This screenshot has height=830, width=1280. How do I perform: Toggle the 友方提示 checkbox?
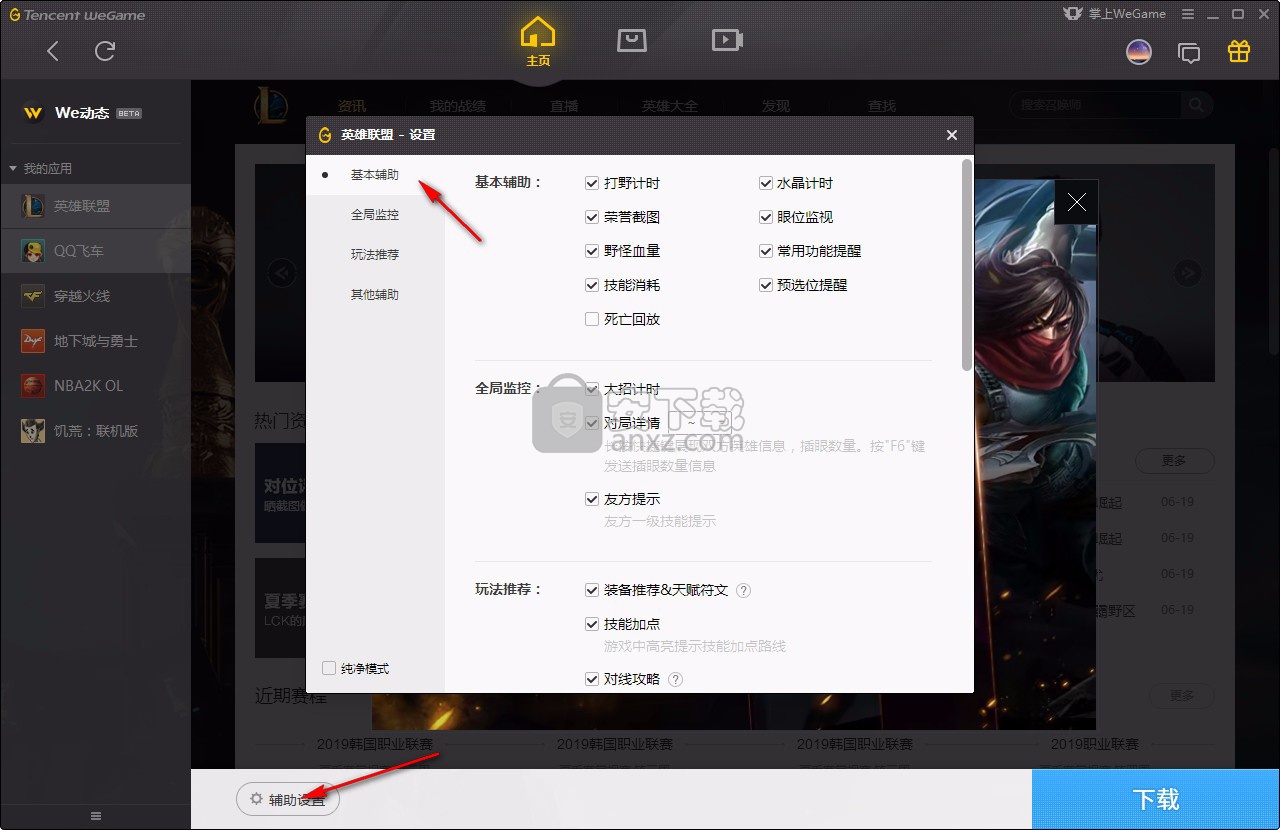[592, 499]
